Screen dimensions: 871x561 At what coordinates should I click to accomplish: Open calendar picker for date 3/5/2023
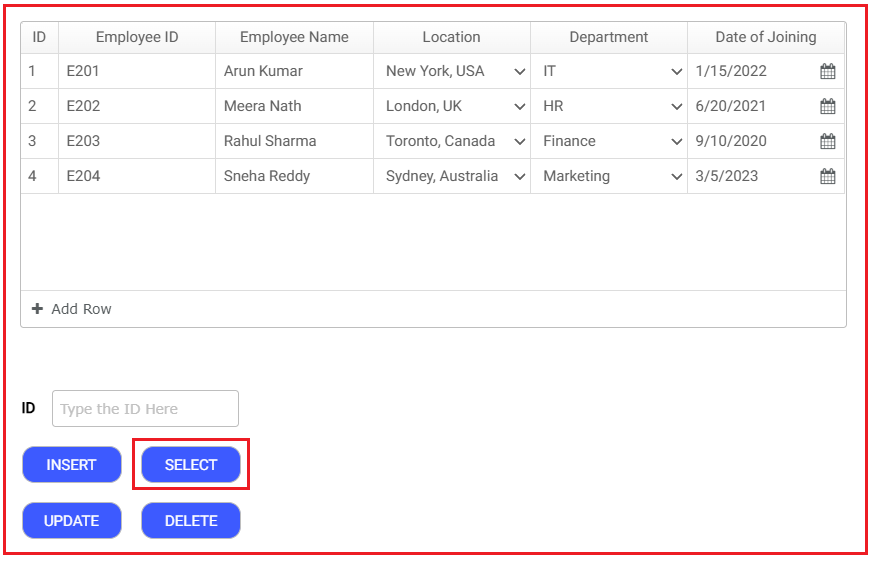click(x=828, y=176)
